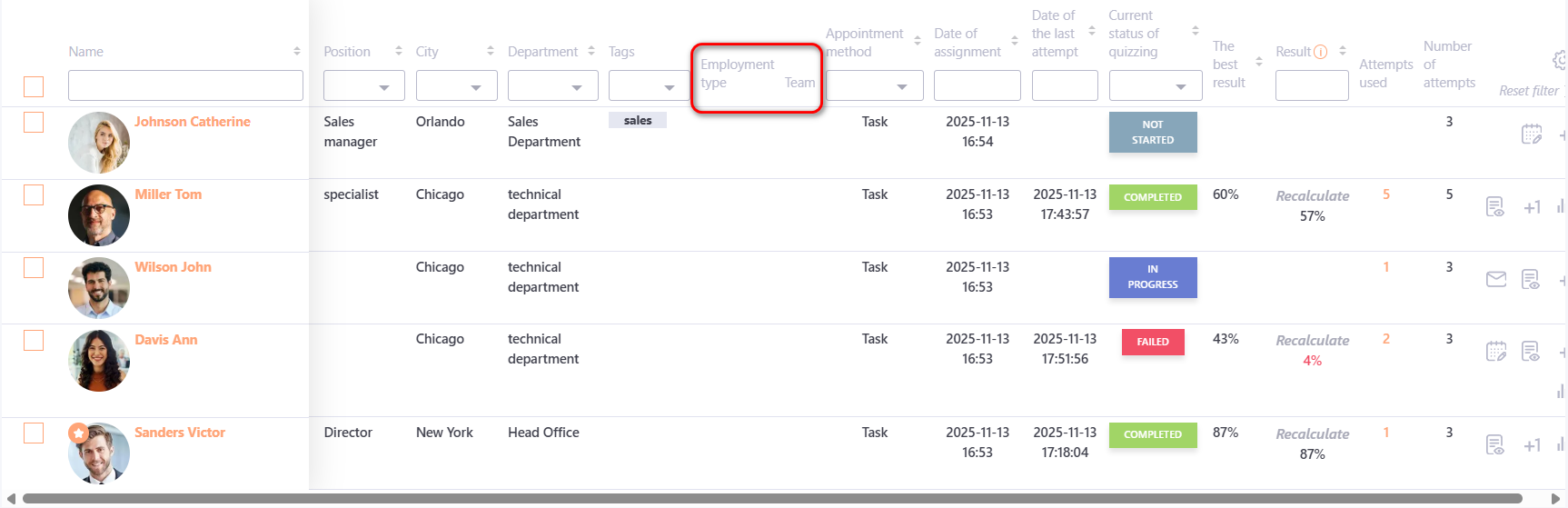Click the Result column info icon
The image size is (1568, 508).
pyautogui.click(x=1321, y=52)
